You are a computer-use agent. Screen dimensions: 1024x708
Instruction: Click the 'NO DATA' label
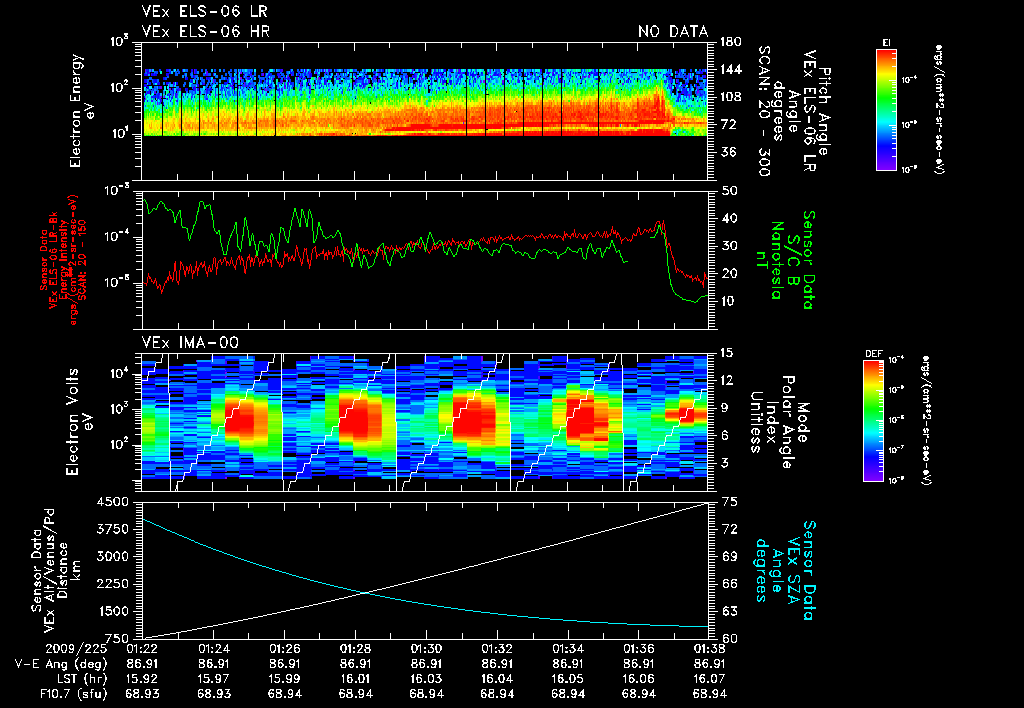[673, 31]
